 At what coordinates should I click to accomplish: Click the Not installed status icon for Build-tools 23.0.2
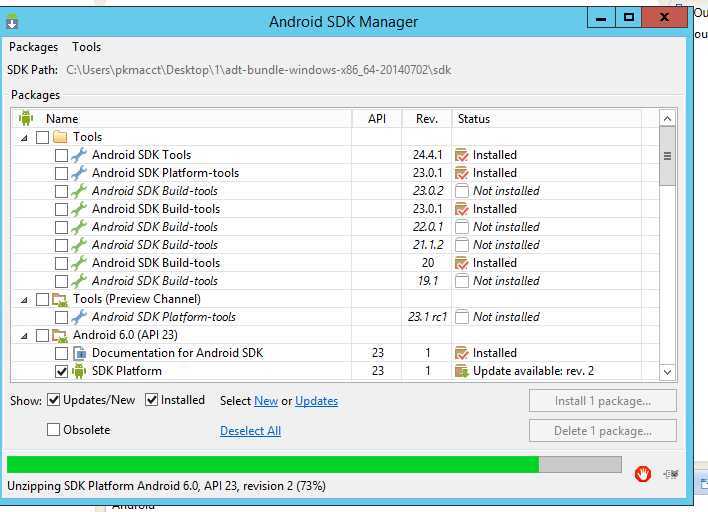pyautogui.click(x=462, y=191)
